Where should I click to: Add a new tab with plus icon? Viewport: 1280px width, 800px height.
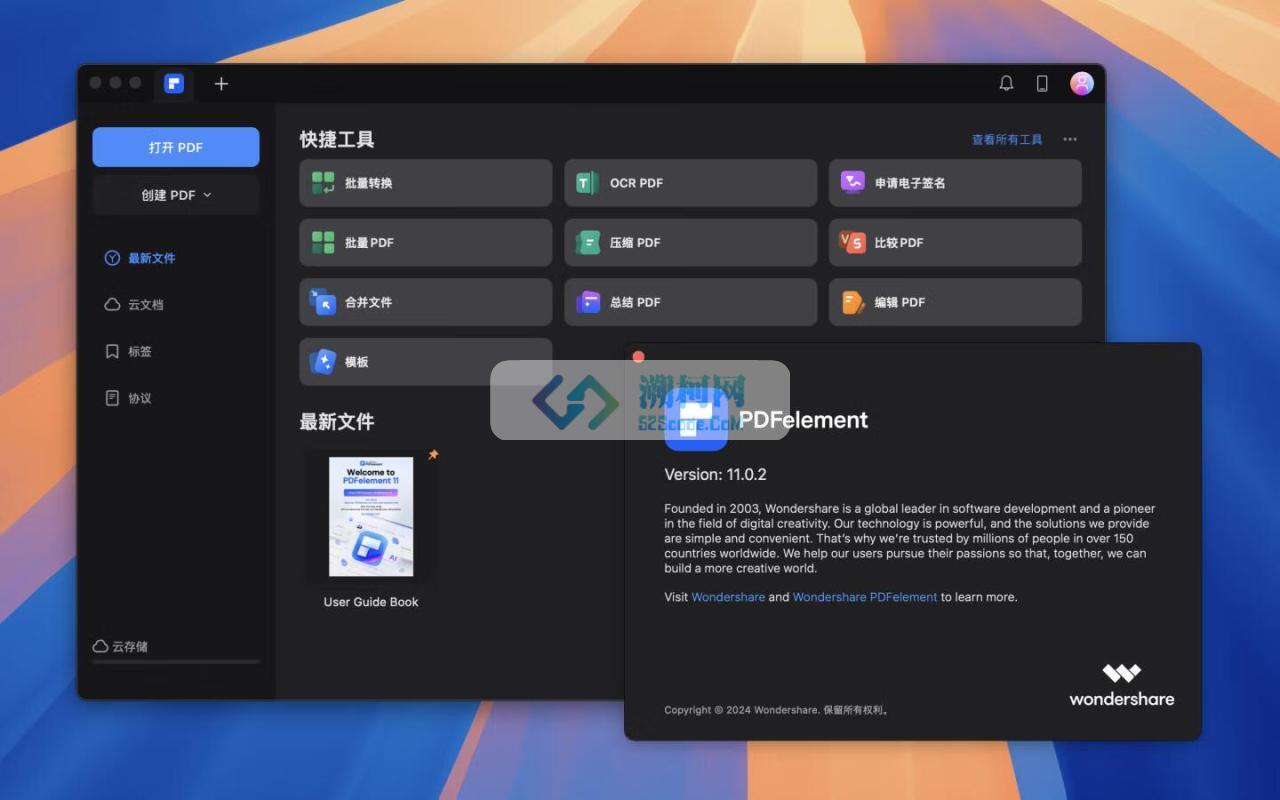221,83
